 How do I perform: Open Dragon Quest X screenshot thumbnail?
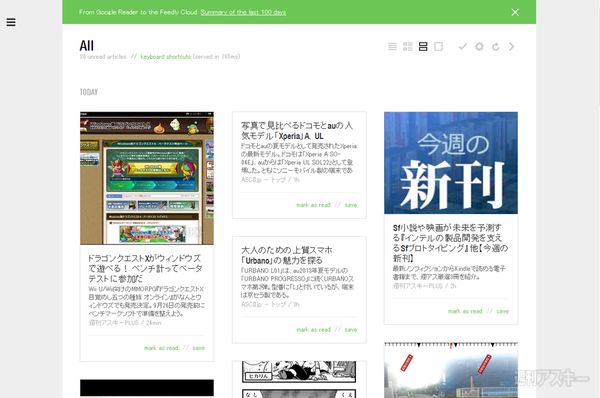pos(147,178)
